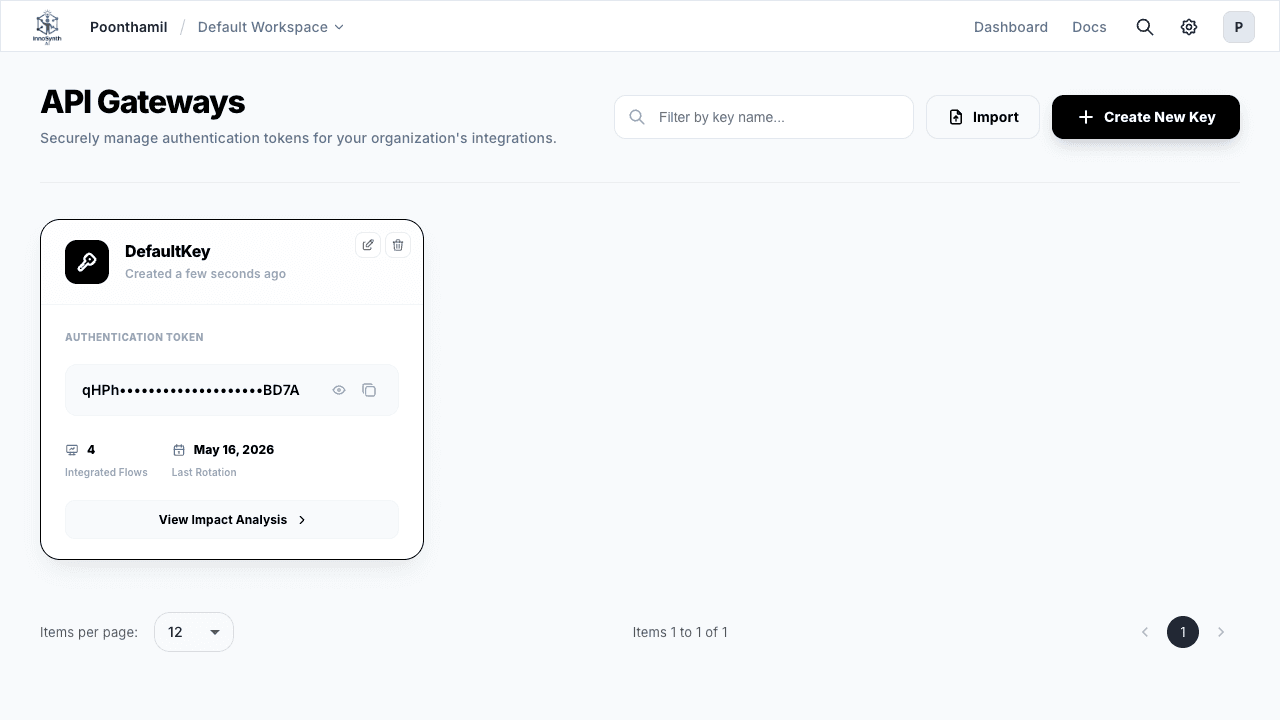
Task: Open the P user avatar menu
Action: point(1239,27)
